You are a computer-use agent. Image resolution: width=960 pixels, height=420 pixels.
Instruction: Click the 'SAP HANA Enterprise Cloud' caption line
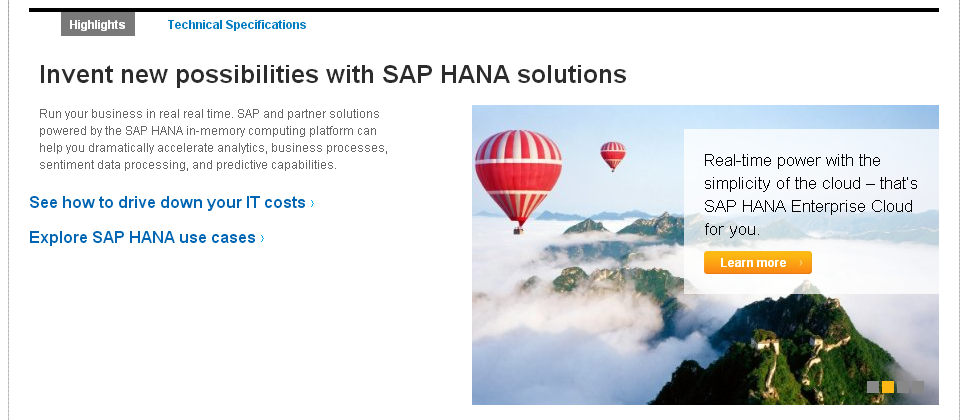pos(808,207)
